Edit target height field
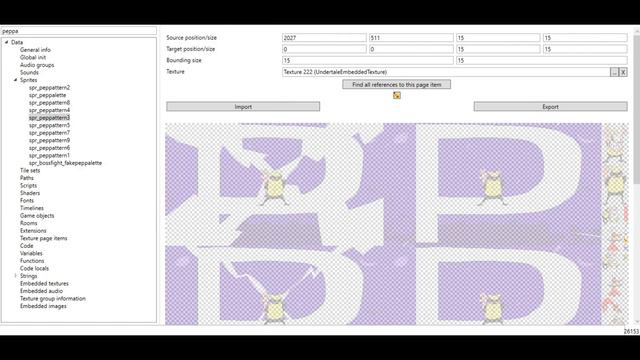 (x=585, y=49)
